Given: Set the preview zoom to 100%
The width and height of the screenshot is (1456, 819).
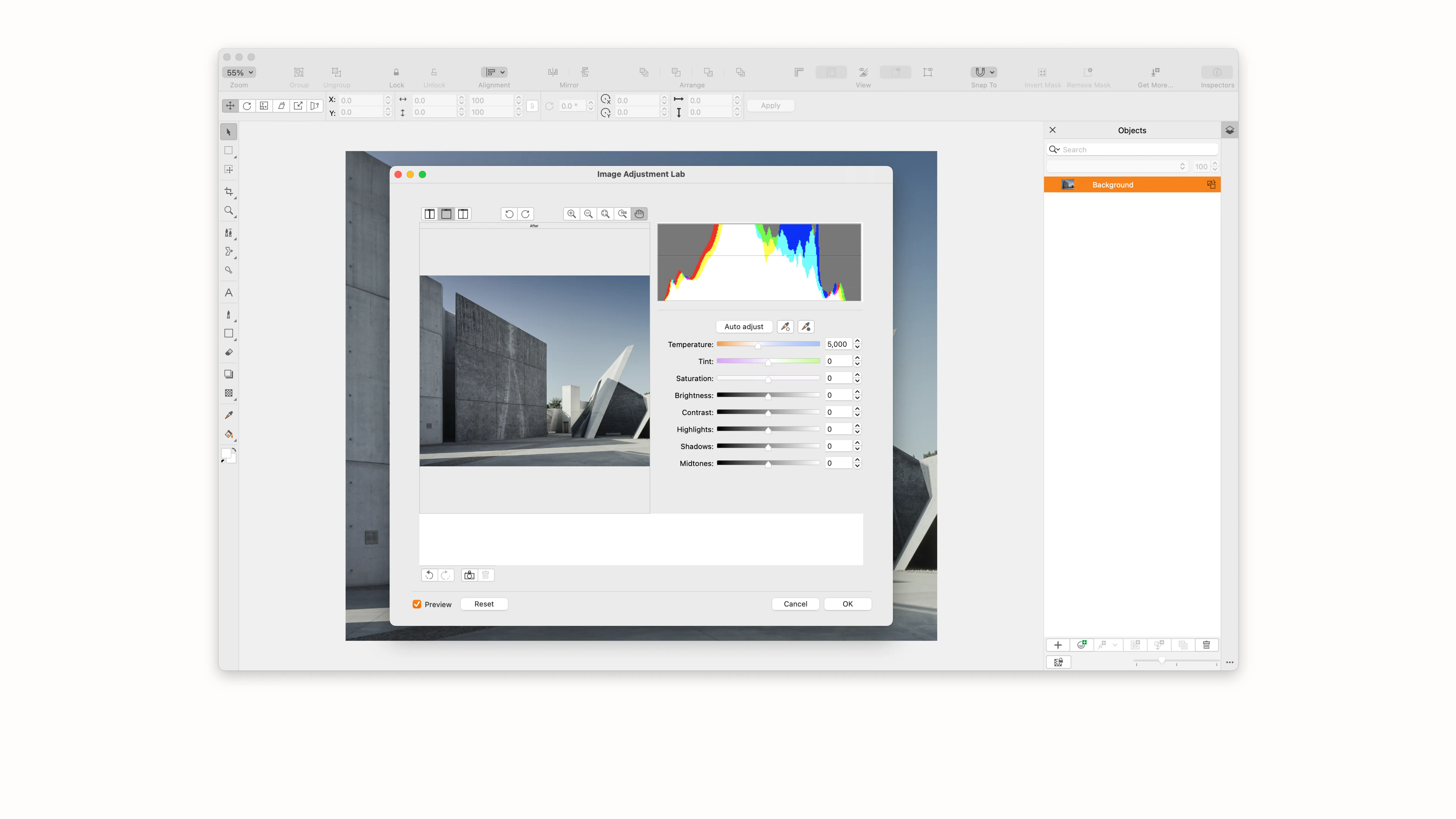Looking at the screenshot, I should pos(622,214).
